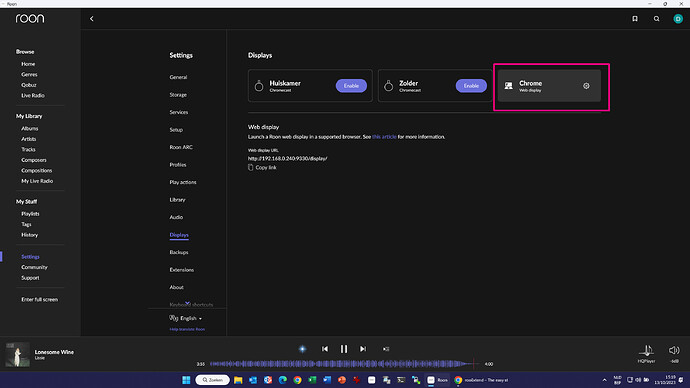Image resolution: width=690 pixels, height=388 pixels.
Task: Open Roon Radio sparkle icon in player
Action: pyautogui.click(x=302, y=348)
